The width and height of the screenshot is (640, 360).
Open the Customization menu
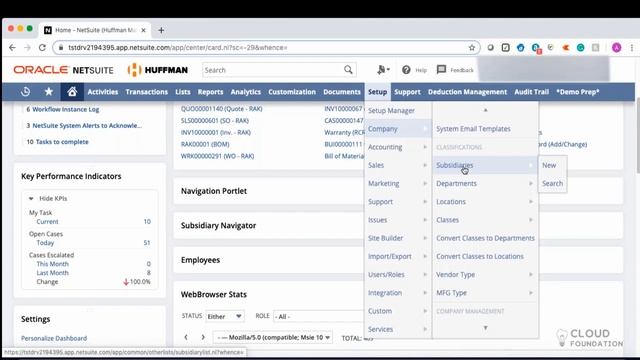click(x=292, y=92)
